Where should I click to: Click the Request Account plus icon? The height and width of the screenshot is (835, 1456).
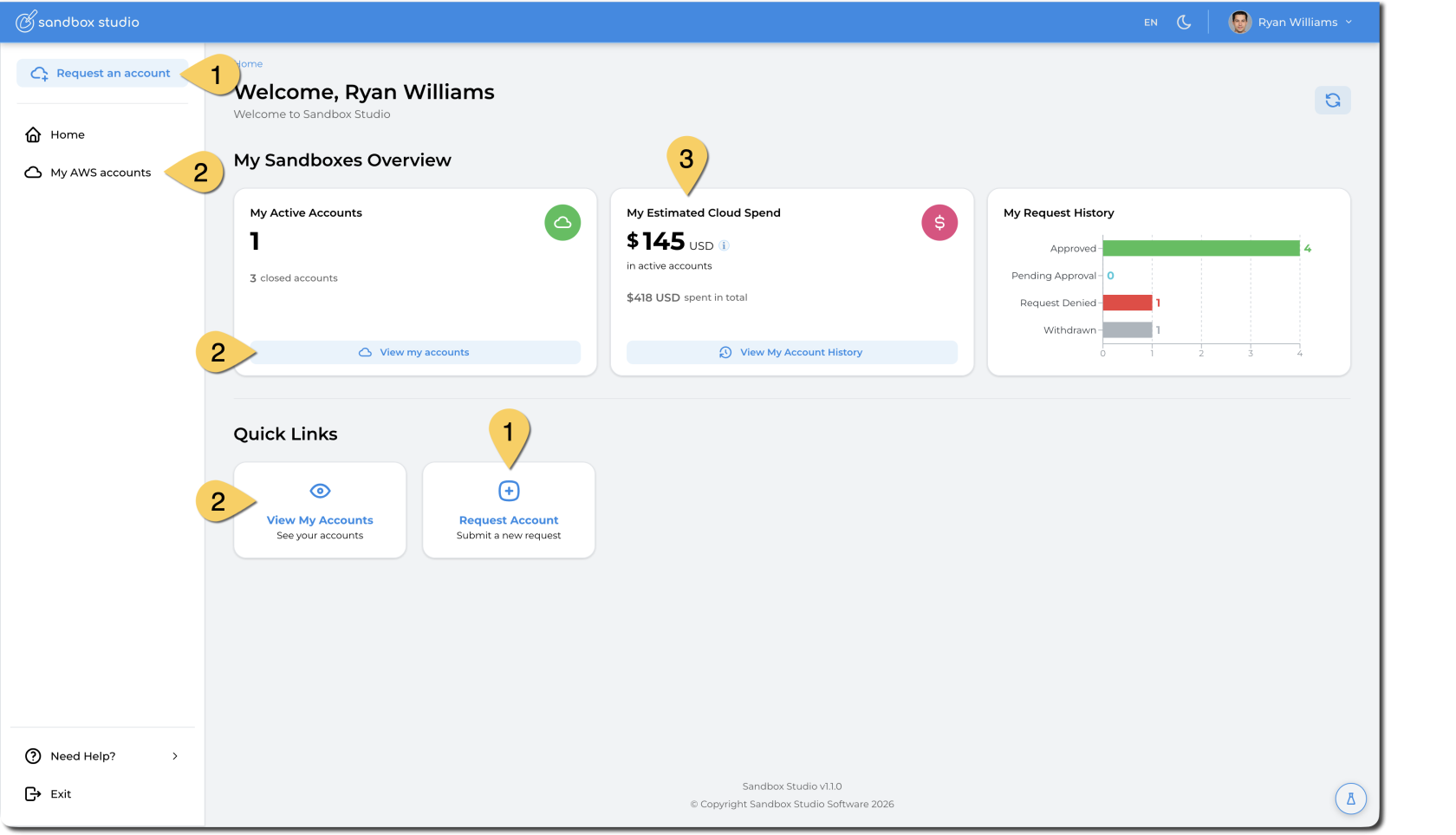click(x=509, y=491)
